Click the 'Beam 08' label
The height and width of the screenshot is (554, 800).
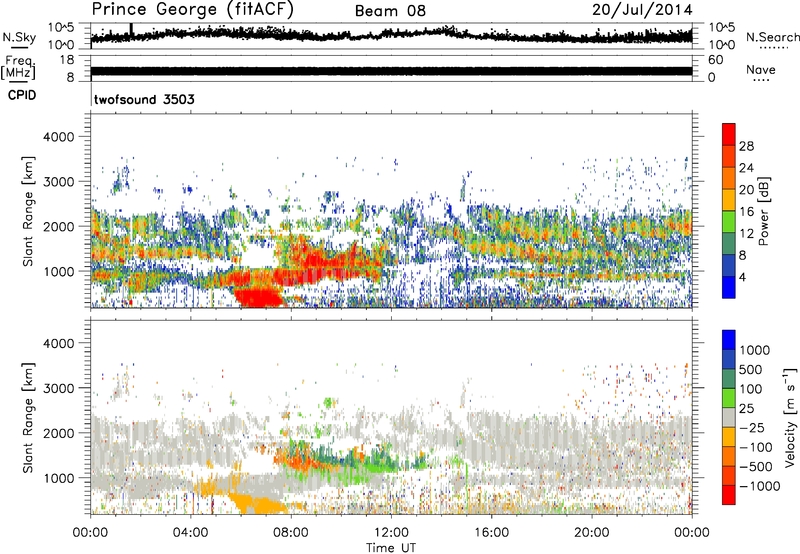tap(390, 11)
